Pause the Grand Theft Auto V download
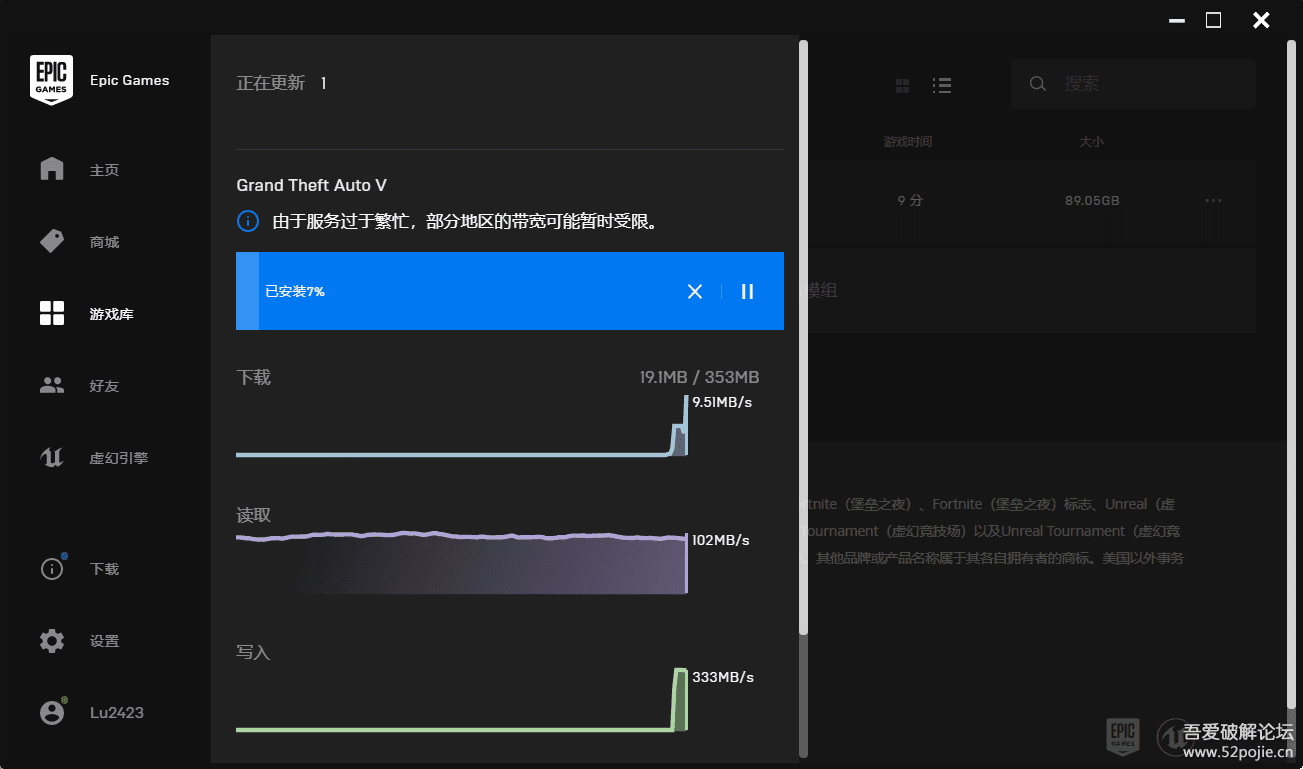This screenshot has height=769, width=1303. 747,291
